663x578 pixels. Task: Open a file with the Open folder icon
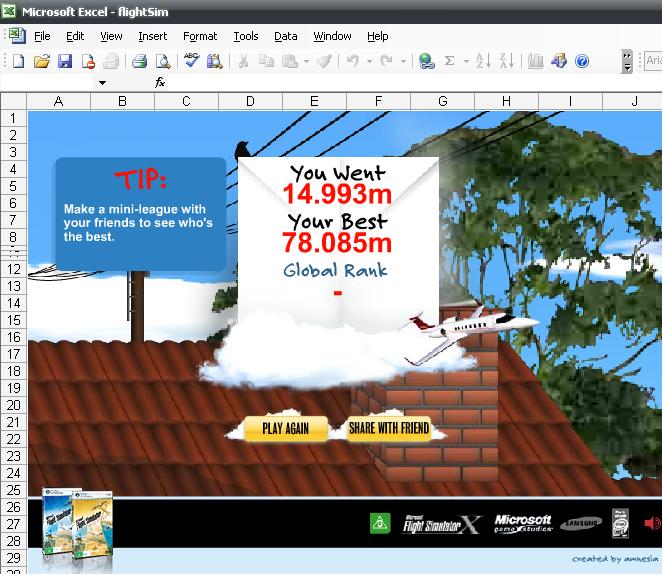point(42,61)
